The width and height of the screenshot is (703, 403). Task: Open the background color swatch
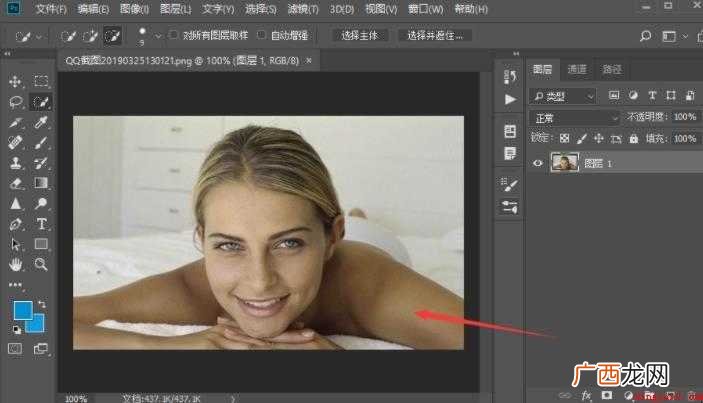click(38, 325)
